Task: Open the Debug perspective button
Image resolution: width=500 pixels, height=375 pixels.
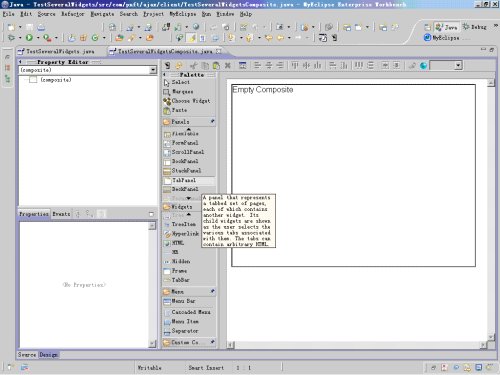Action: pyautogui.click(x=475, y=27)
